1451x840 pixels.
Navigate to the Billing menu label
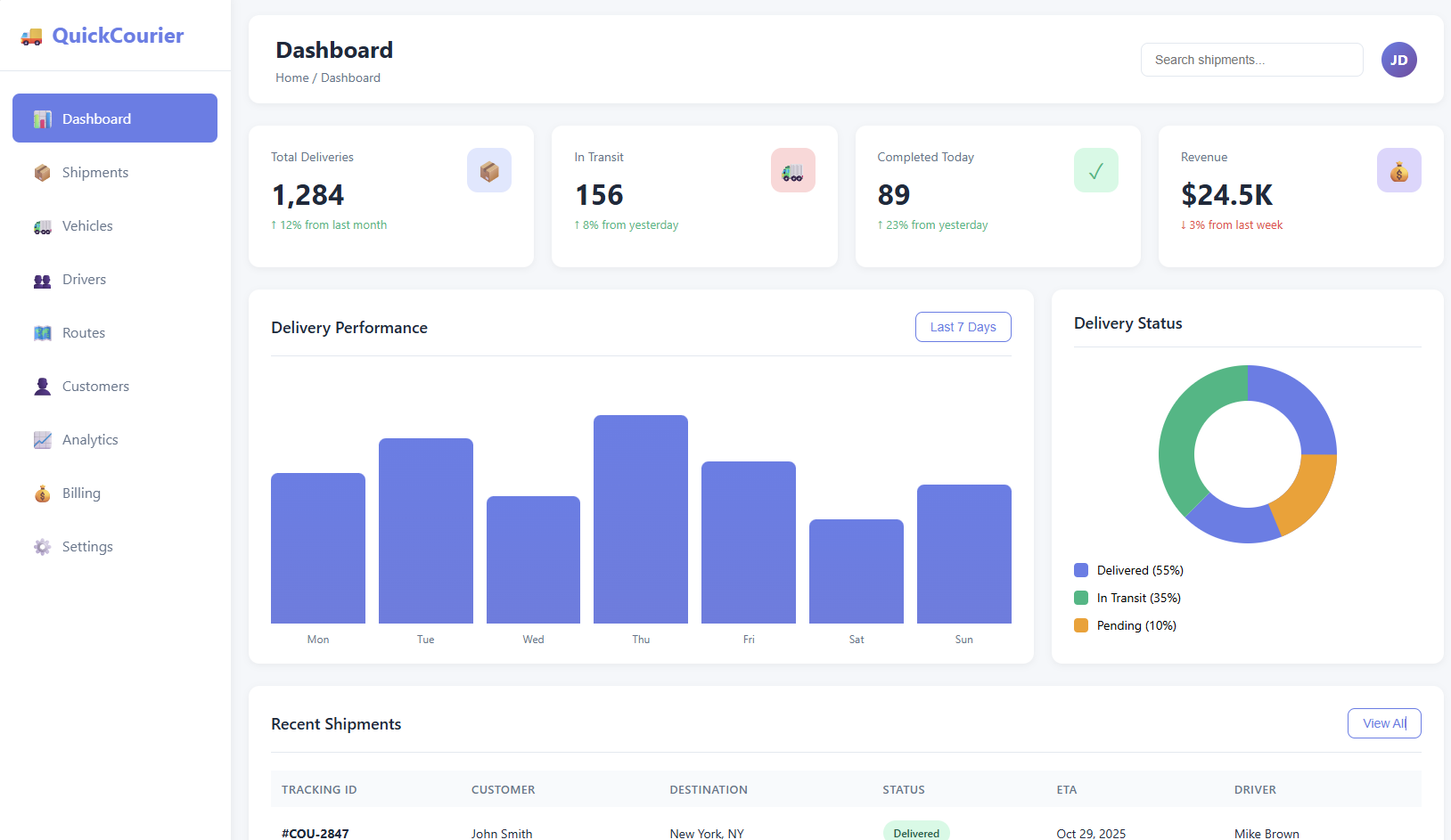pyautogui.click(x=81, y=493)
